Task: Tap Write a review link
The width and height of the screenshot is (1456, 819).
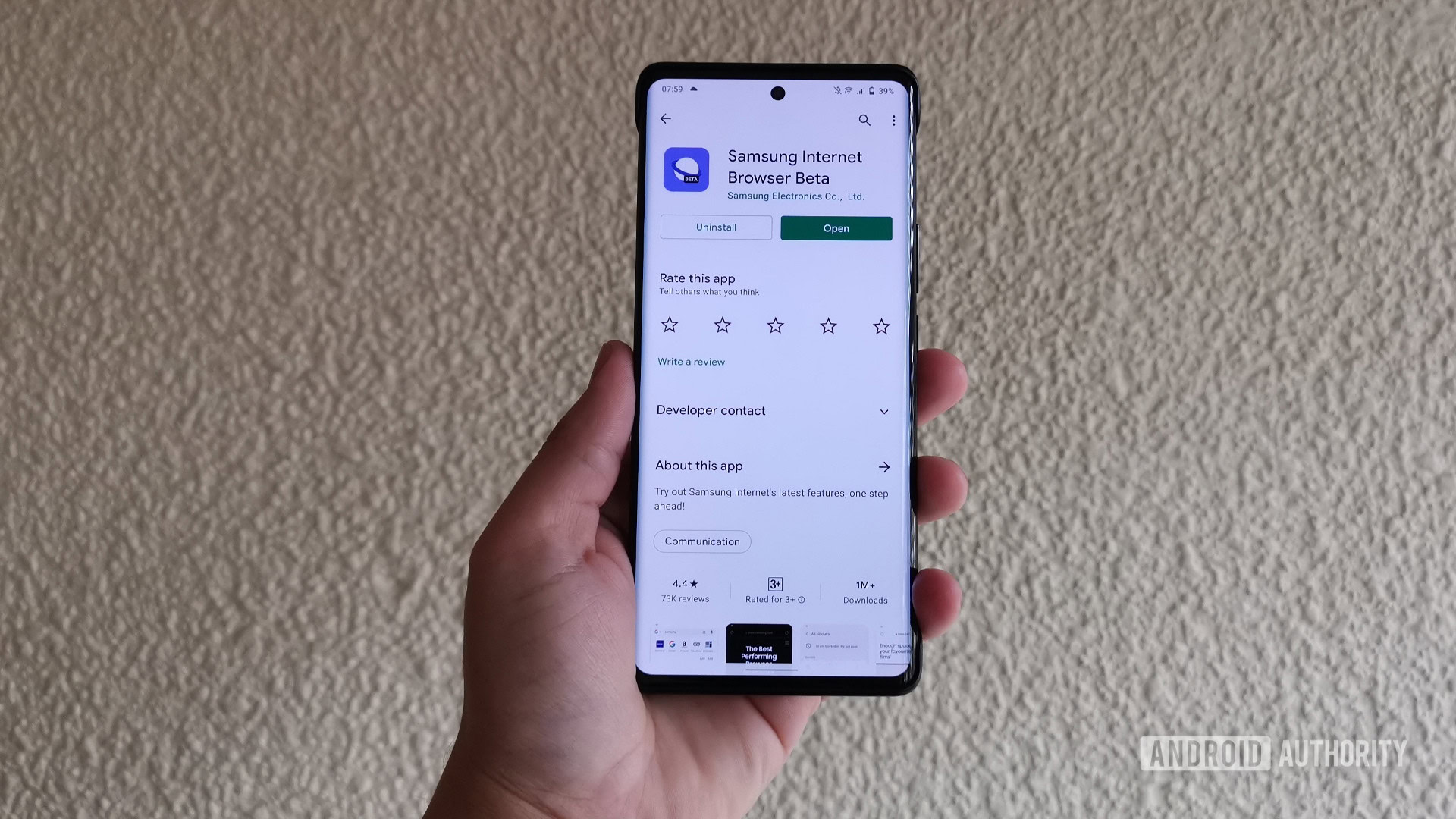Action: 691,362
